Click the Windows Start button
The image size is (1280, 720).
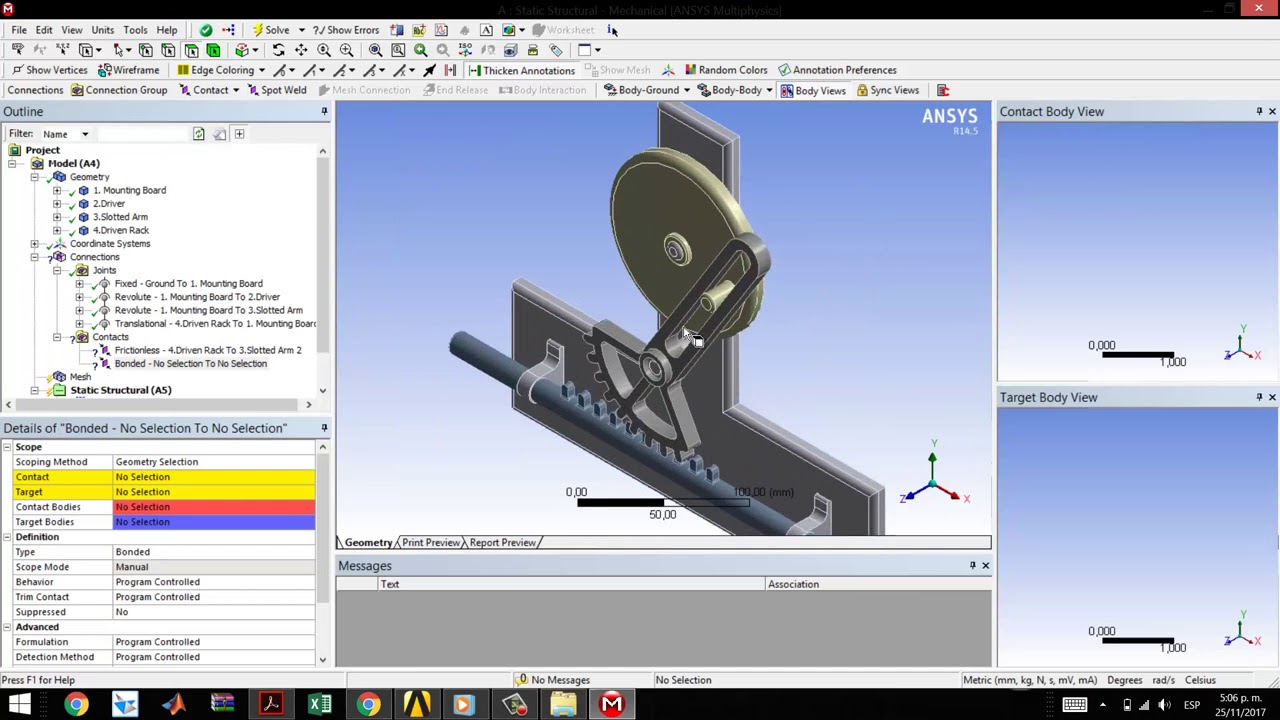(19, 705)
